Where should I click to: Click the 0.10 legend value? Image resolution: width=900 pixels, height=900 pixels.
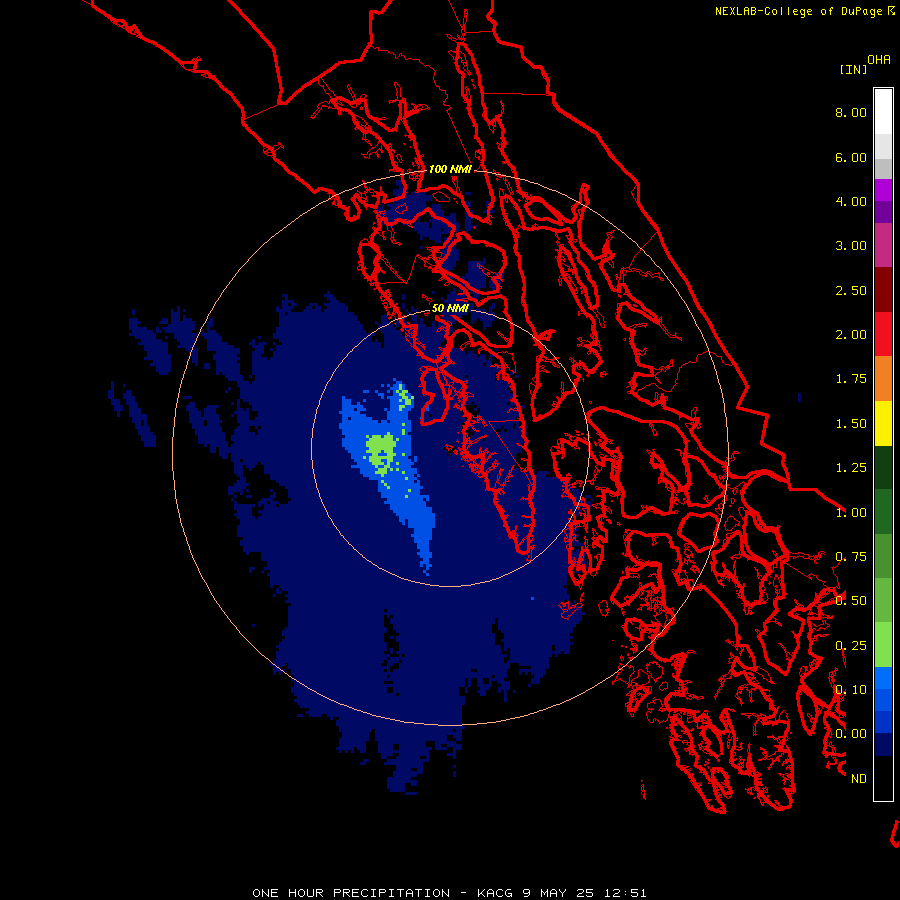851,690
